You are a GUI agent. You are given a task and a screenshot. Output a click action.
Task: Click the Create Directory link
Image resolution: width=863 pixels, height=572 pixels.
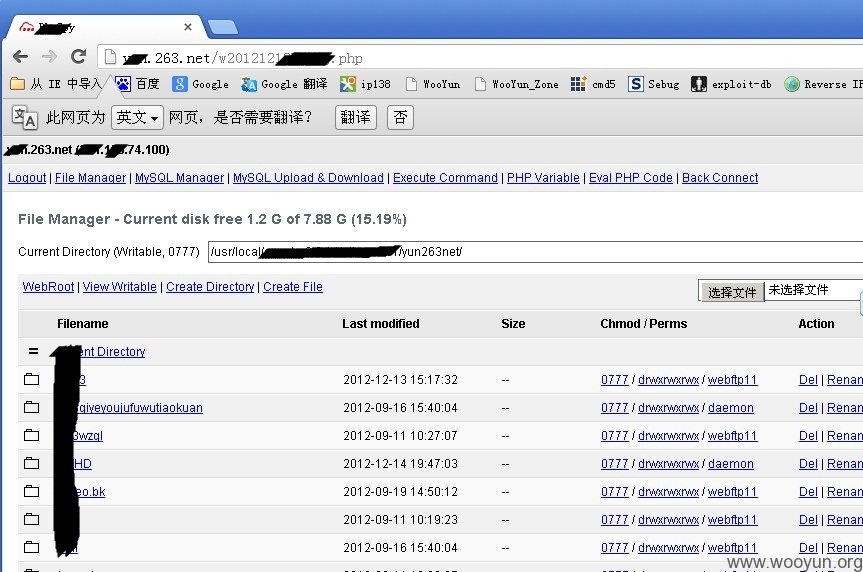tap(210, 287)
